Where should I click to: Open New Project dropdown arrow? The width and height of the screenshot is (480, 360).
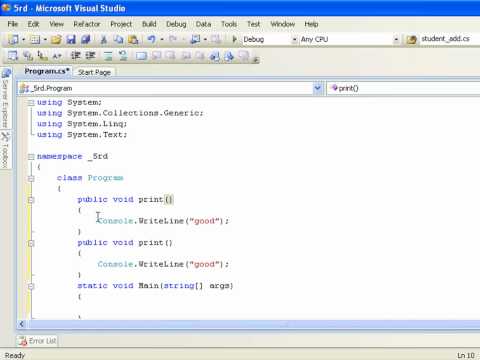pyautogui.click(x=24, y=40)
